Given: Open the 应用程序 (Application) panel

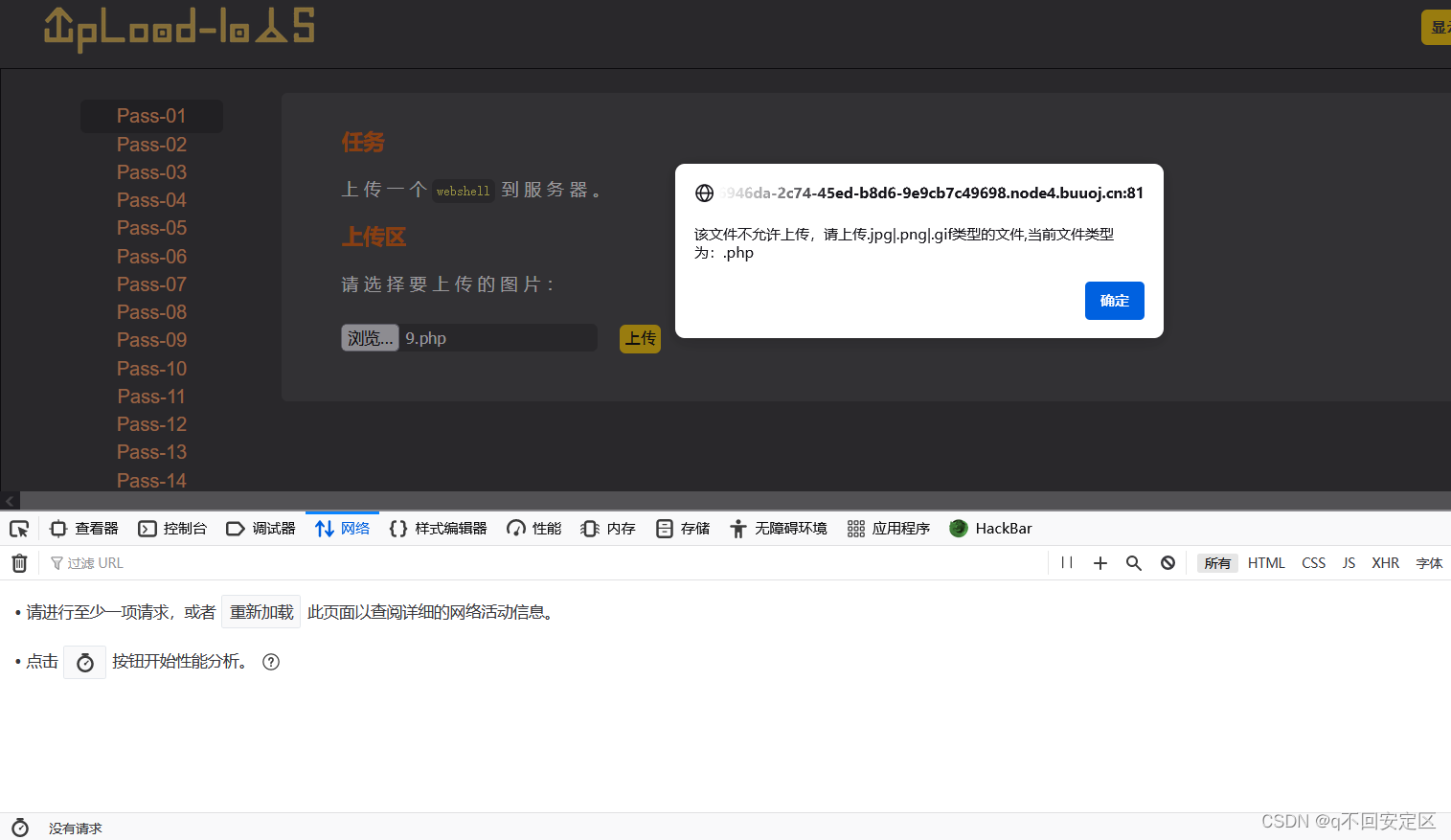Looking at the screenshot, I should [888, 528].
